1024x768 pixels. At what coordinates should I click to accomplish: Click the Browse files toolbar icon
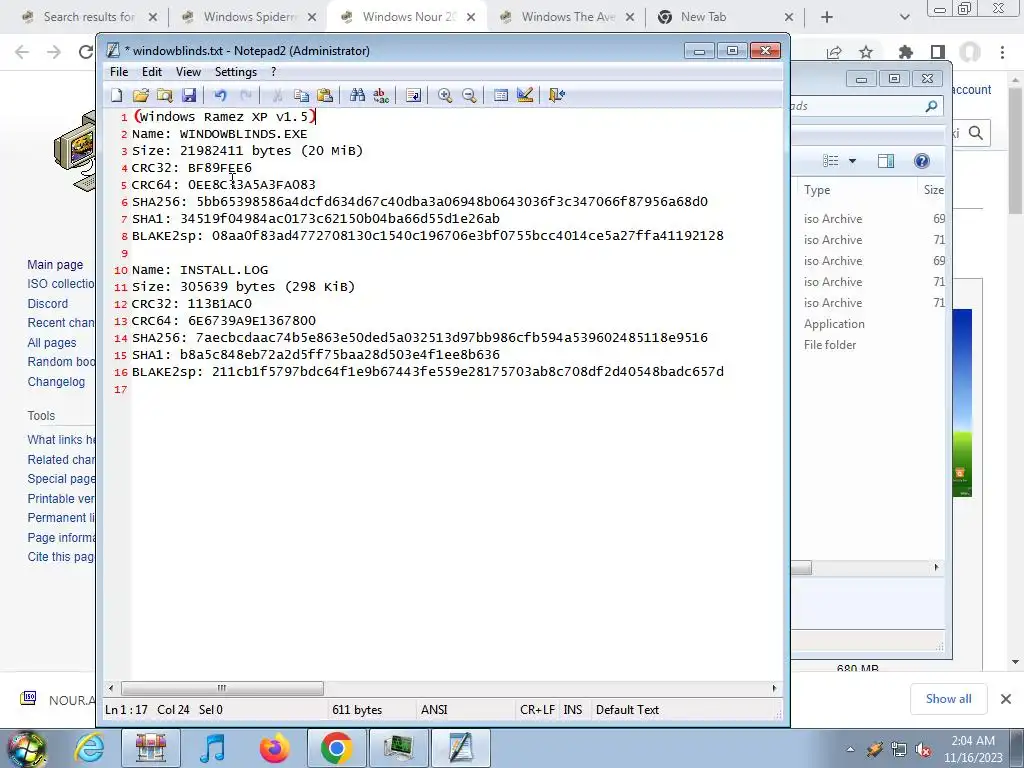pyautogui.click(x=165, y=95)
